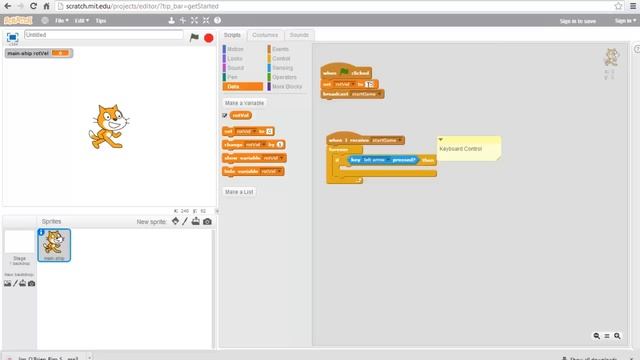This screenshot has height=360, width=640.
Task: Open the Edit menu
Action: coord(82,20)
